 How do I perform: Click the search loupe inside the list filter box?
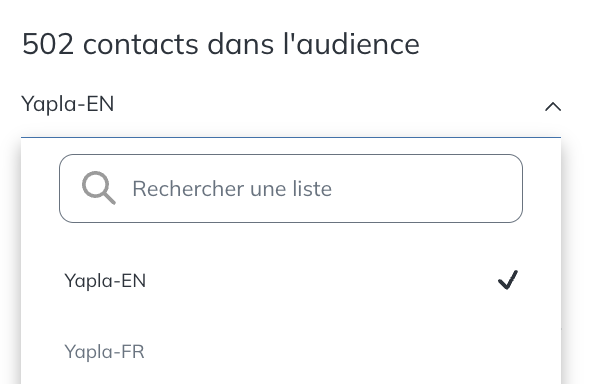[98, 188]
